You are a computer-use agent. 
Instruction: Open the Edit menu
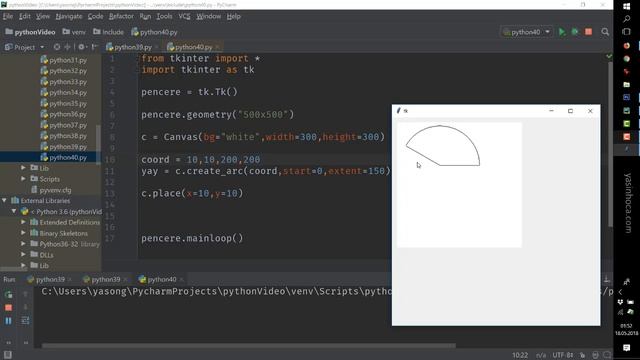[x=24, y=16]
